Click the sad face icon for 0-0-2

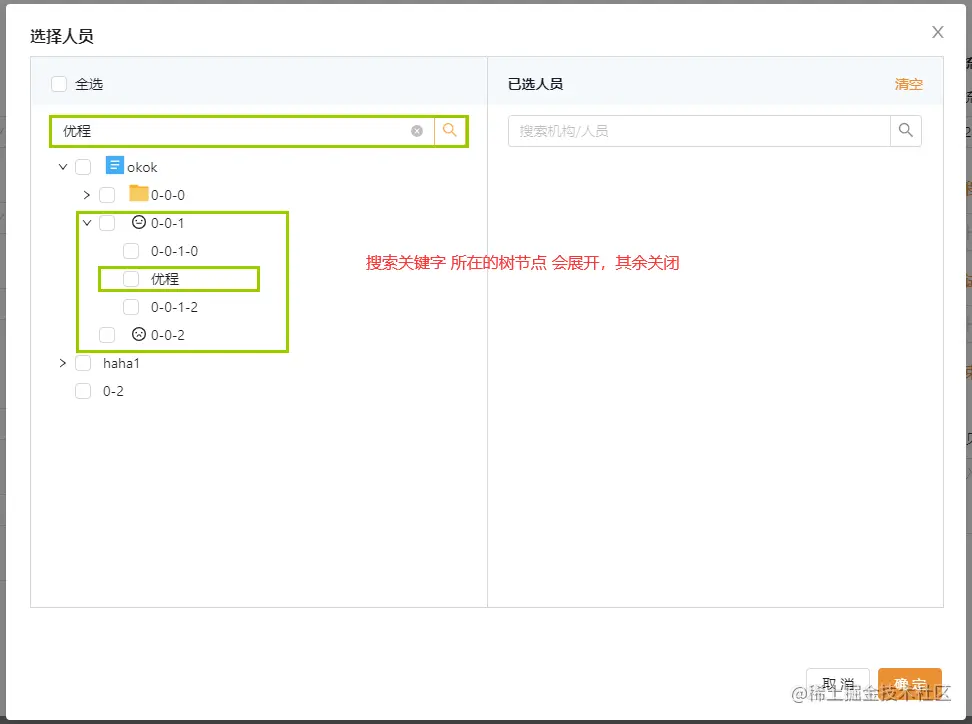coord(139,334)
